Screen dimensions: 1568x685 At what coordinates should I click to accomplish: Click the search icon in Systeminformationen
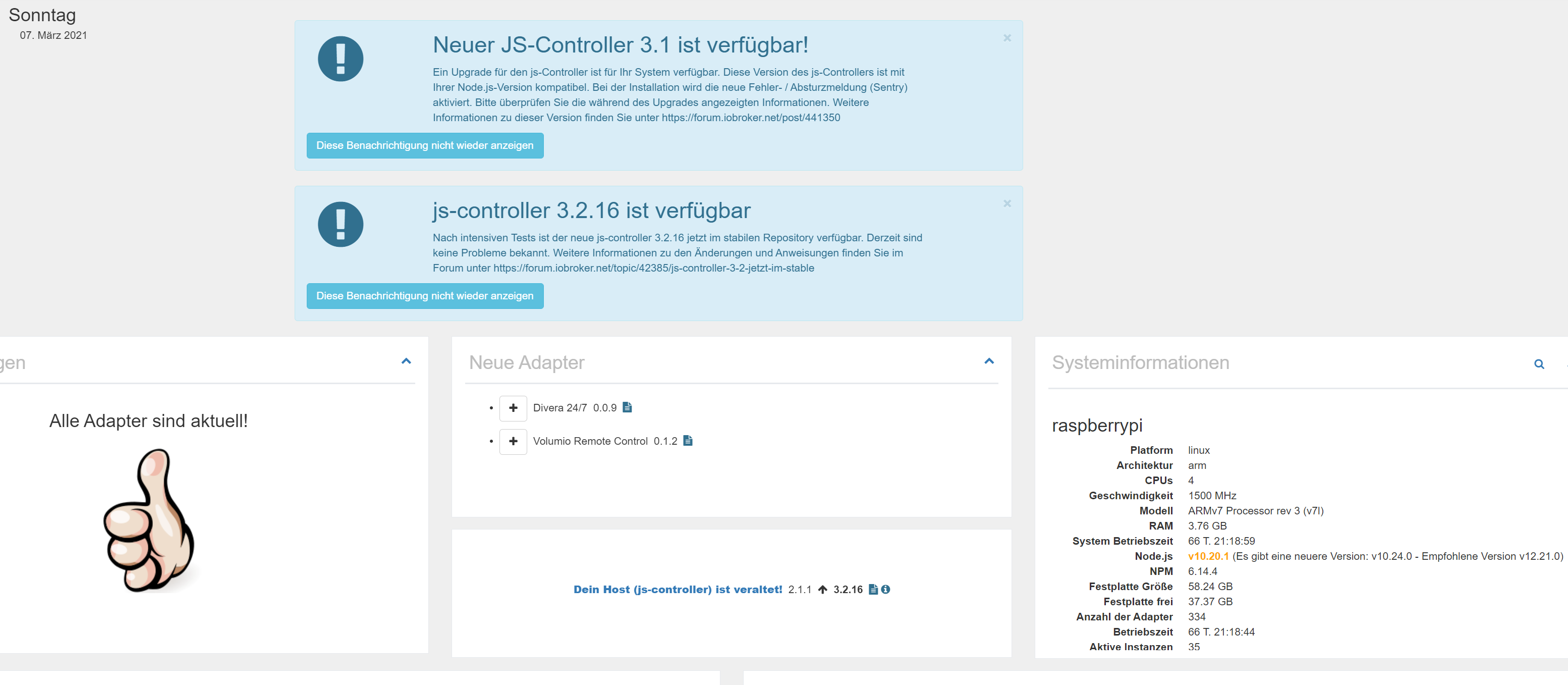point(1538,364)
